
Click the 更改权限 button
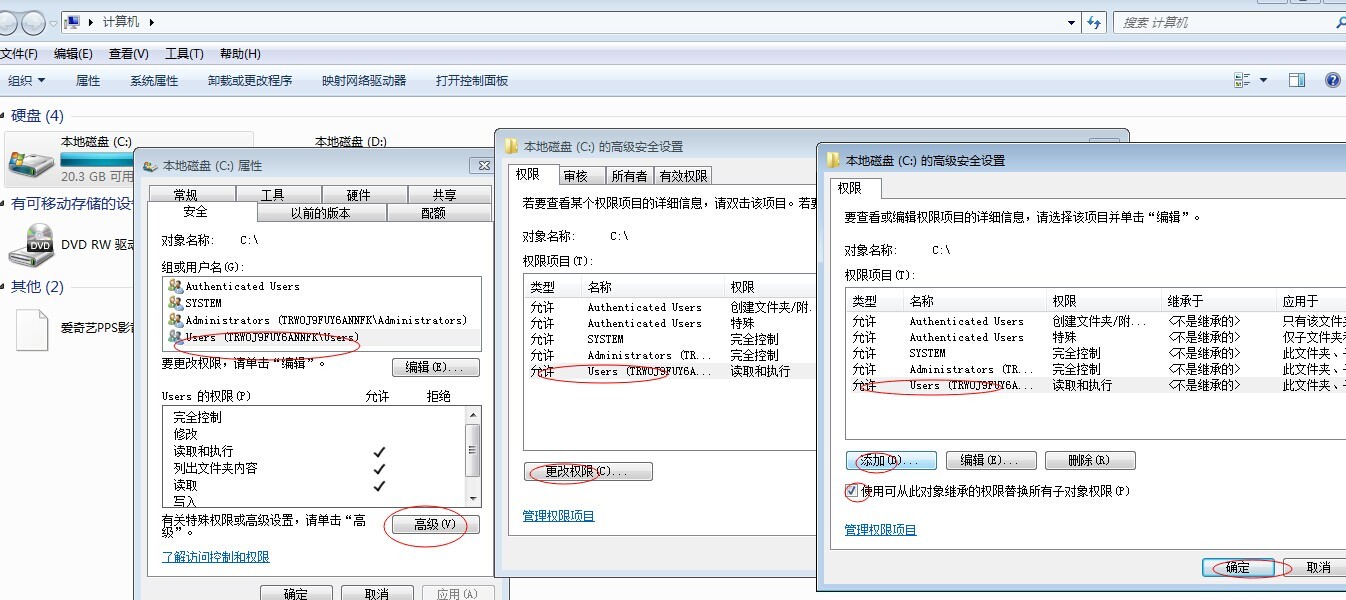[588, 471]
